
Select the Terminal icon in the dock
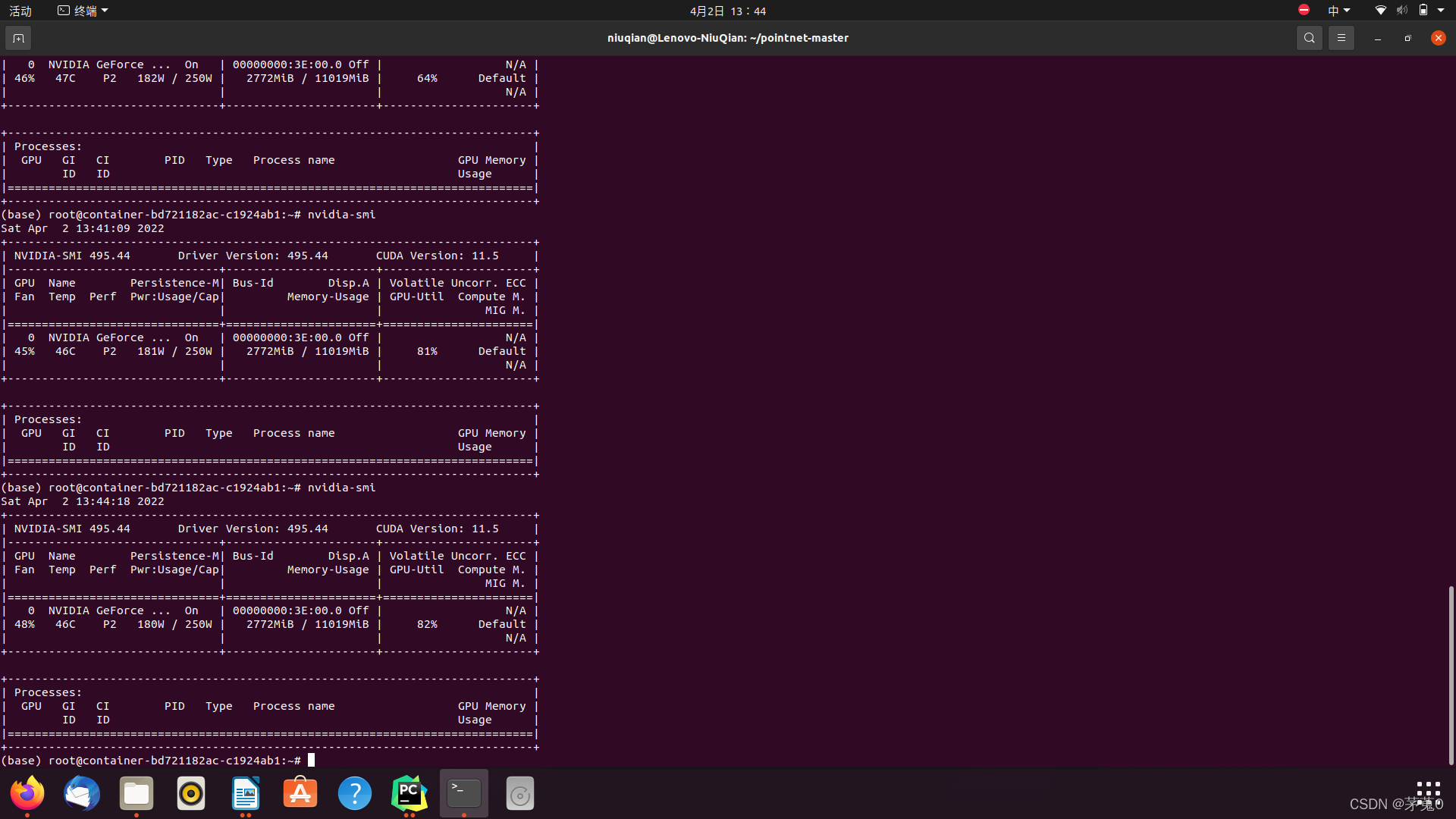(464, 793)
